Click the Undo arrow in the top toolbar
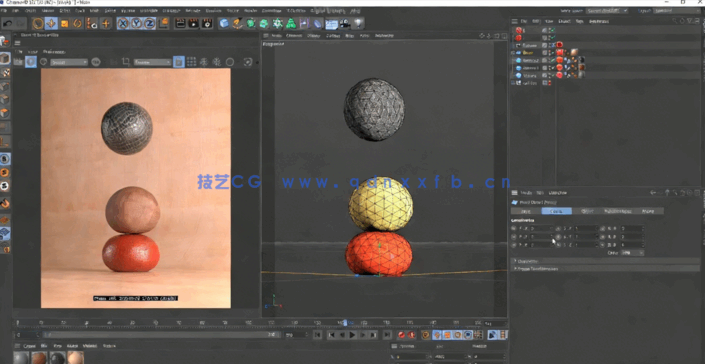705x364 pixels. click(8, 23)
